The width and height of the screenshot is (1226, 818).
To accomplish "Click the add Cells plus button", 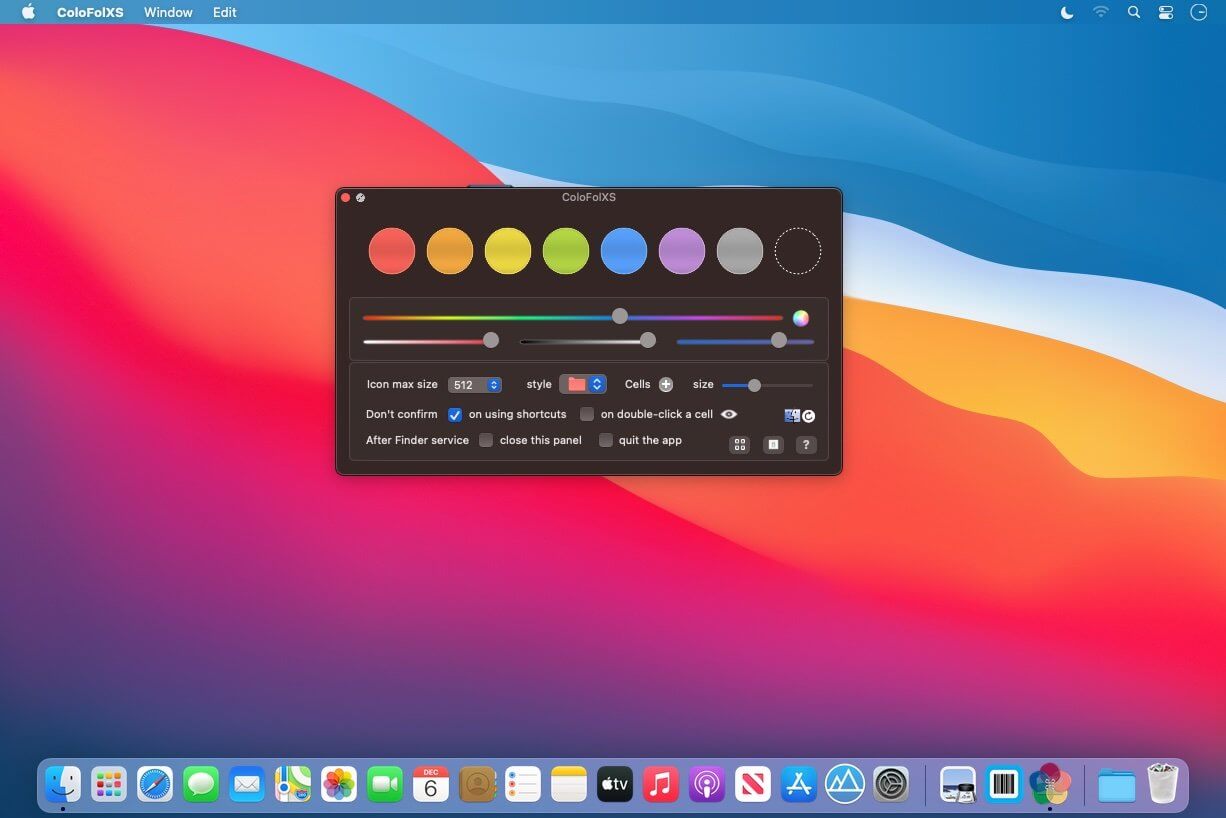I will coord(666,385).
